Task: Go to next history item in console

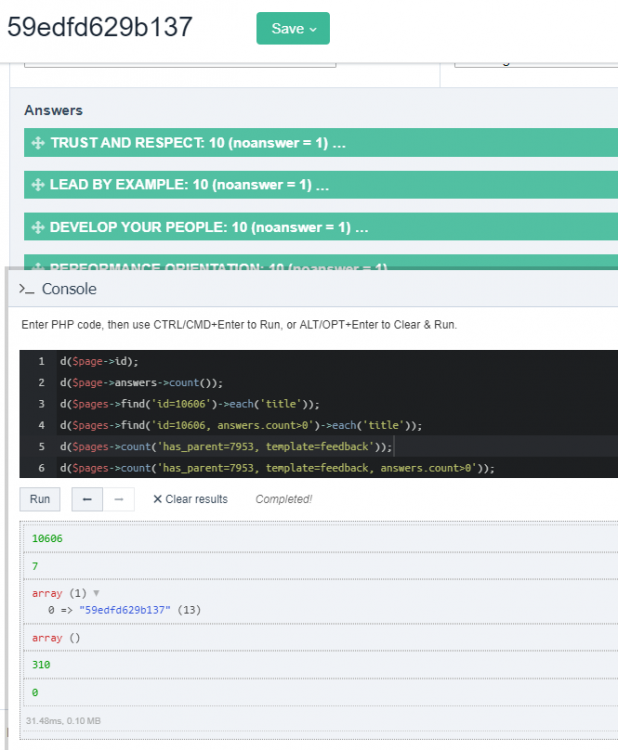Action: 117,499
